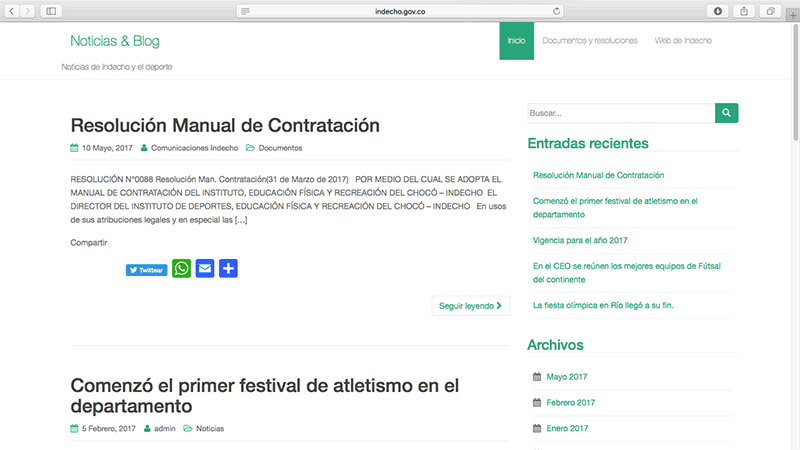The image size is (800, 450).
Task: Open the Febrero 2017 archive
Action: (x=571, y=403)
